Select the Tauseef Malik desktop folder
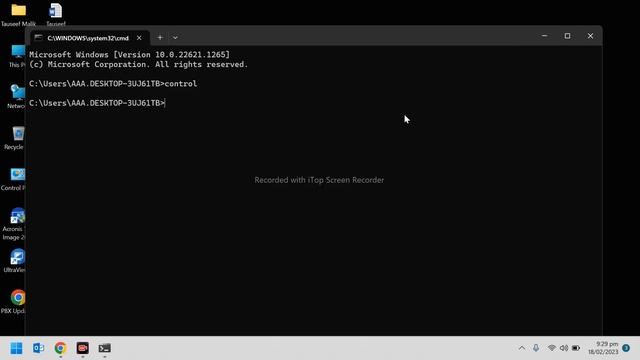The image size is (640, 360). (x=18, y=14)
